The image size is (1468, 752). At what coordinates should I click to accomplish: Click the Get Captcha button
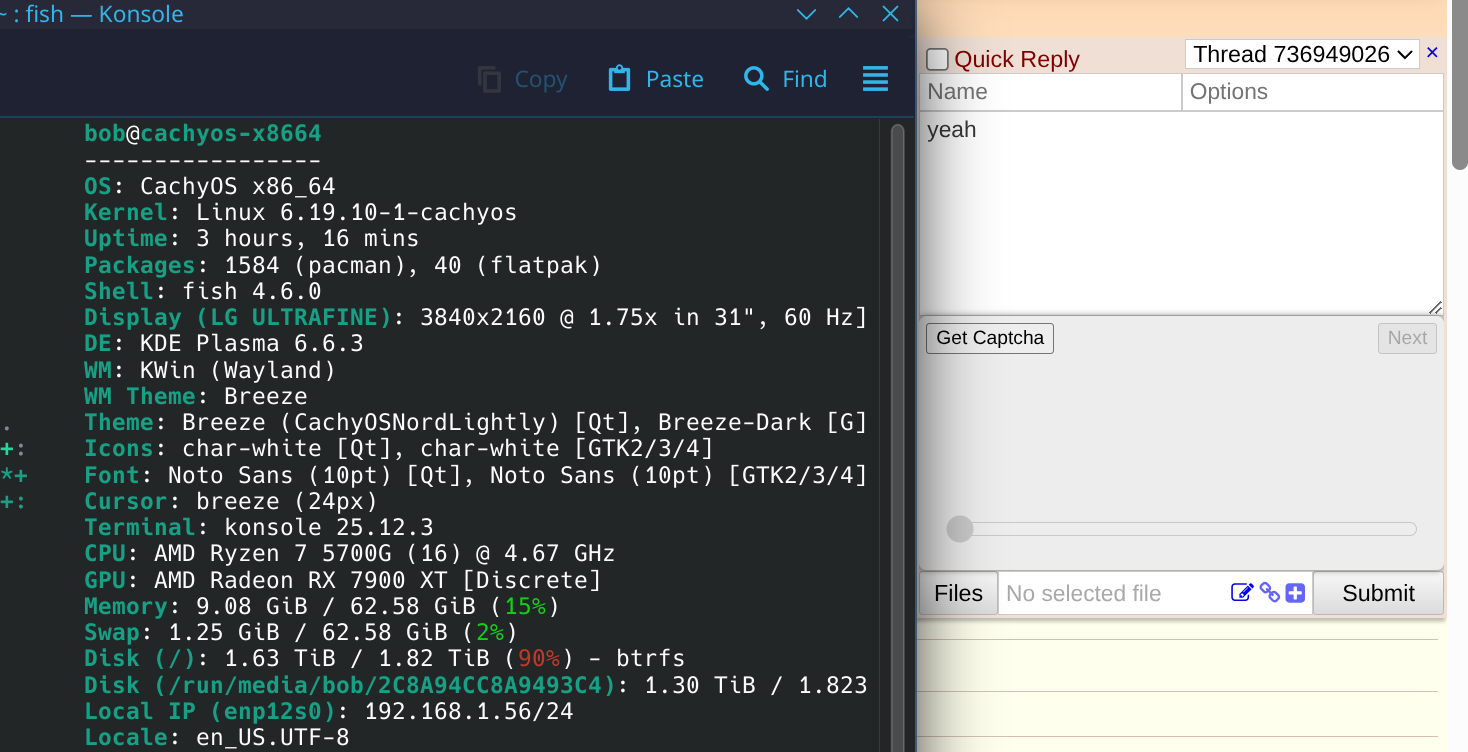pos(990,338)
